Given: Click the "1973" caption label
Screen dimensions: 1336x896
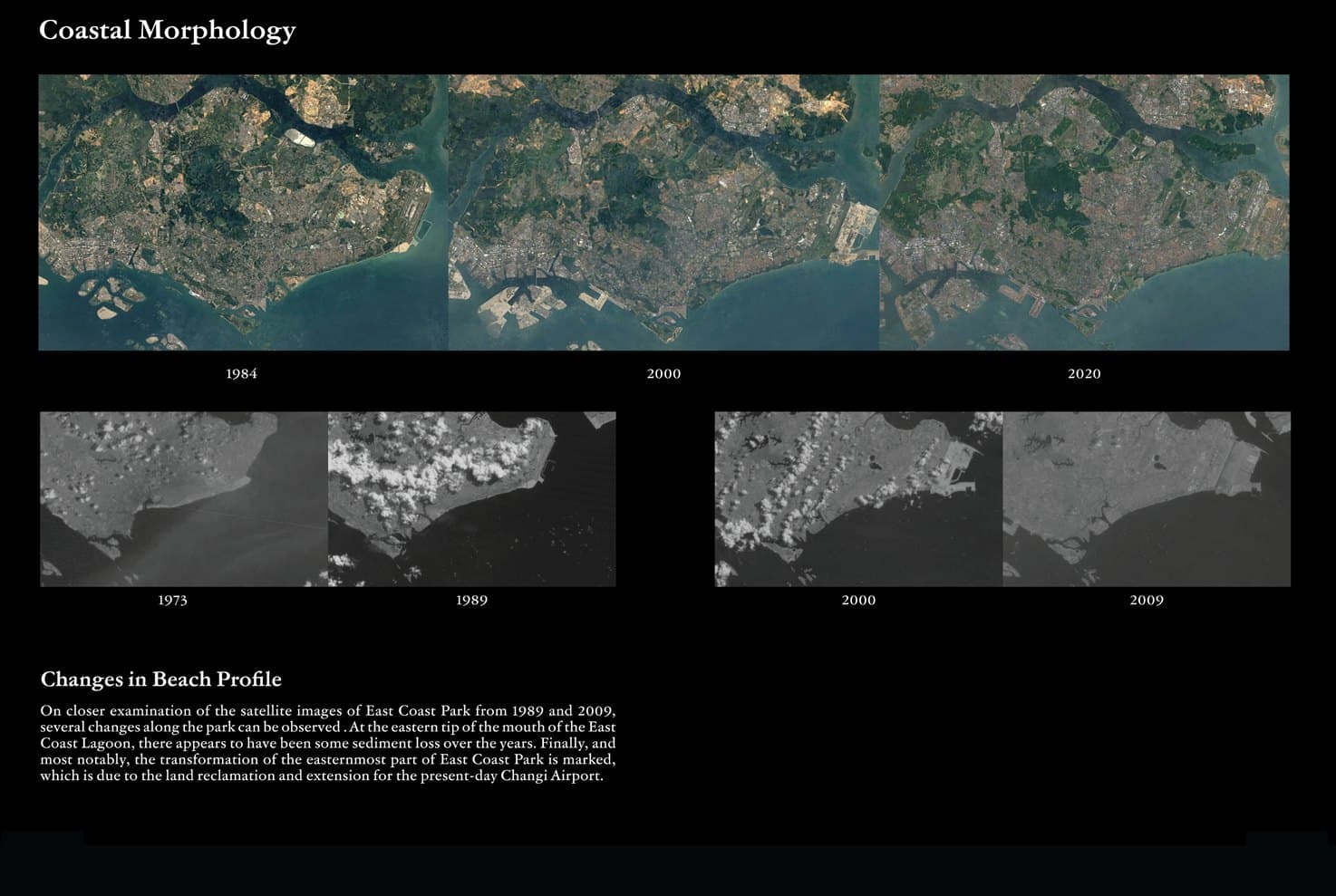Looking at the screenshot, I should (172, 600).
